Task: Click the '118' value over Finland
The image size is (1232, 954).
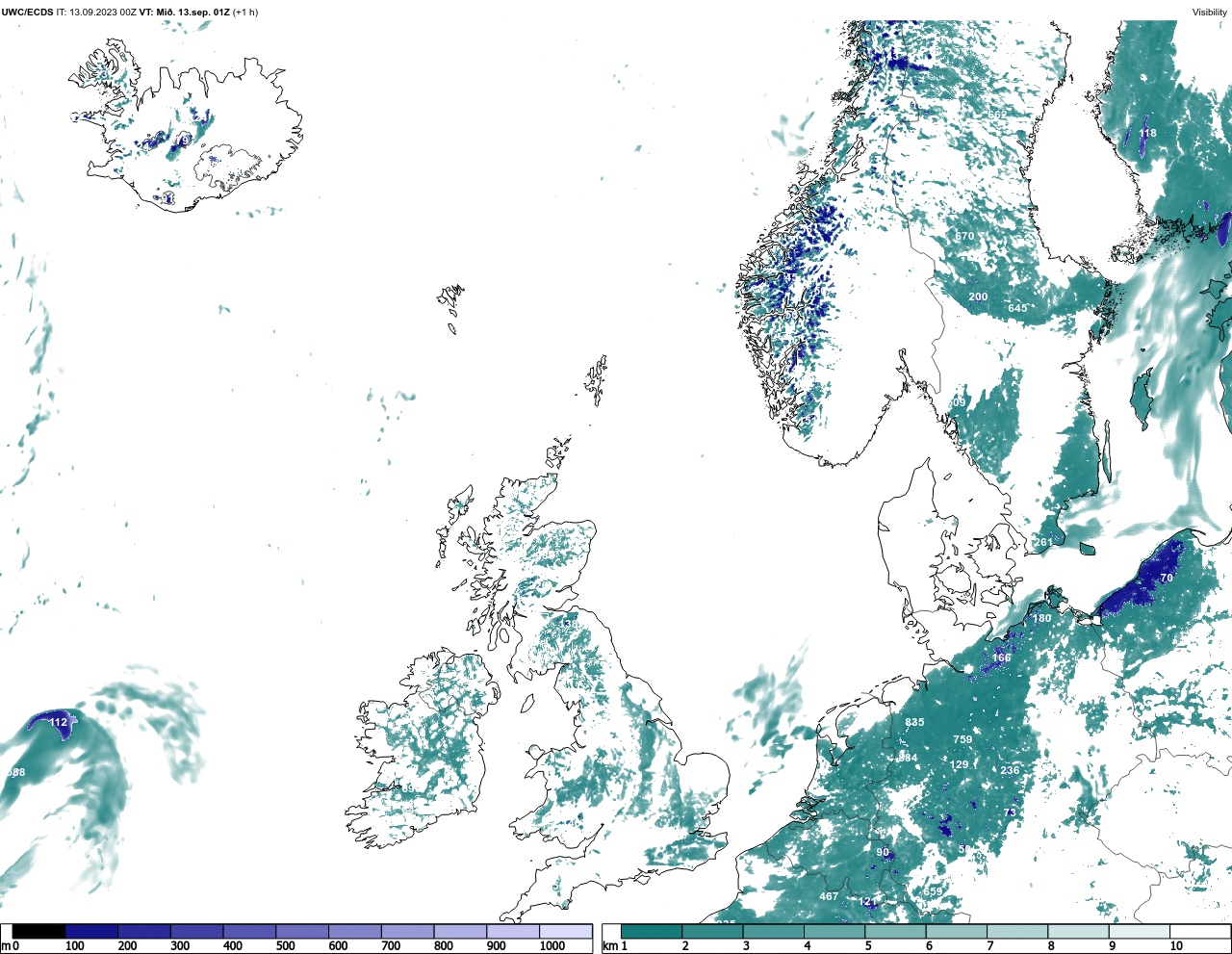Action: [1147, 134]
